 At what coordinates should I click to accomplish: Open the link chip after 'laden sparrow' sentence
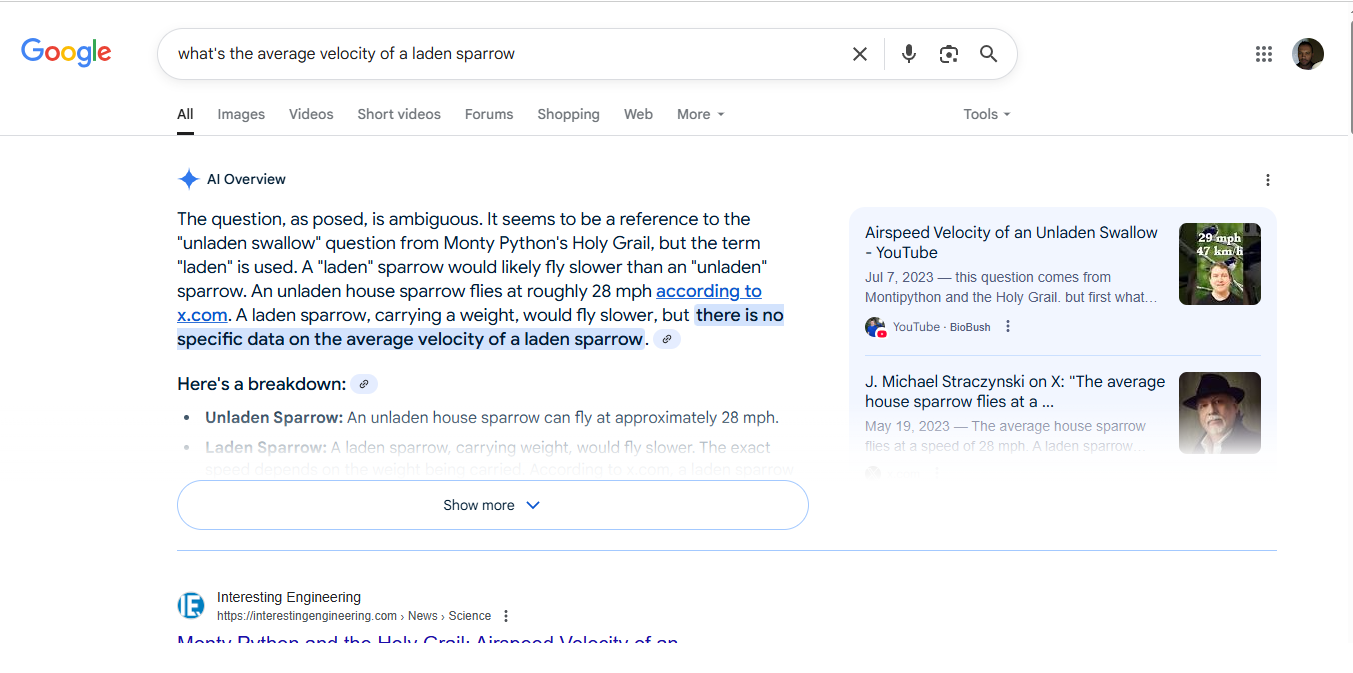[x=666, y=339]
